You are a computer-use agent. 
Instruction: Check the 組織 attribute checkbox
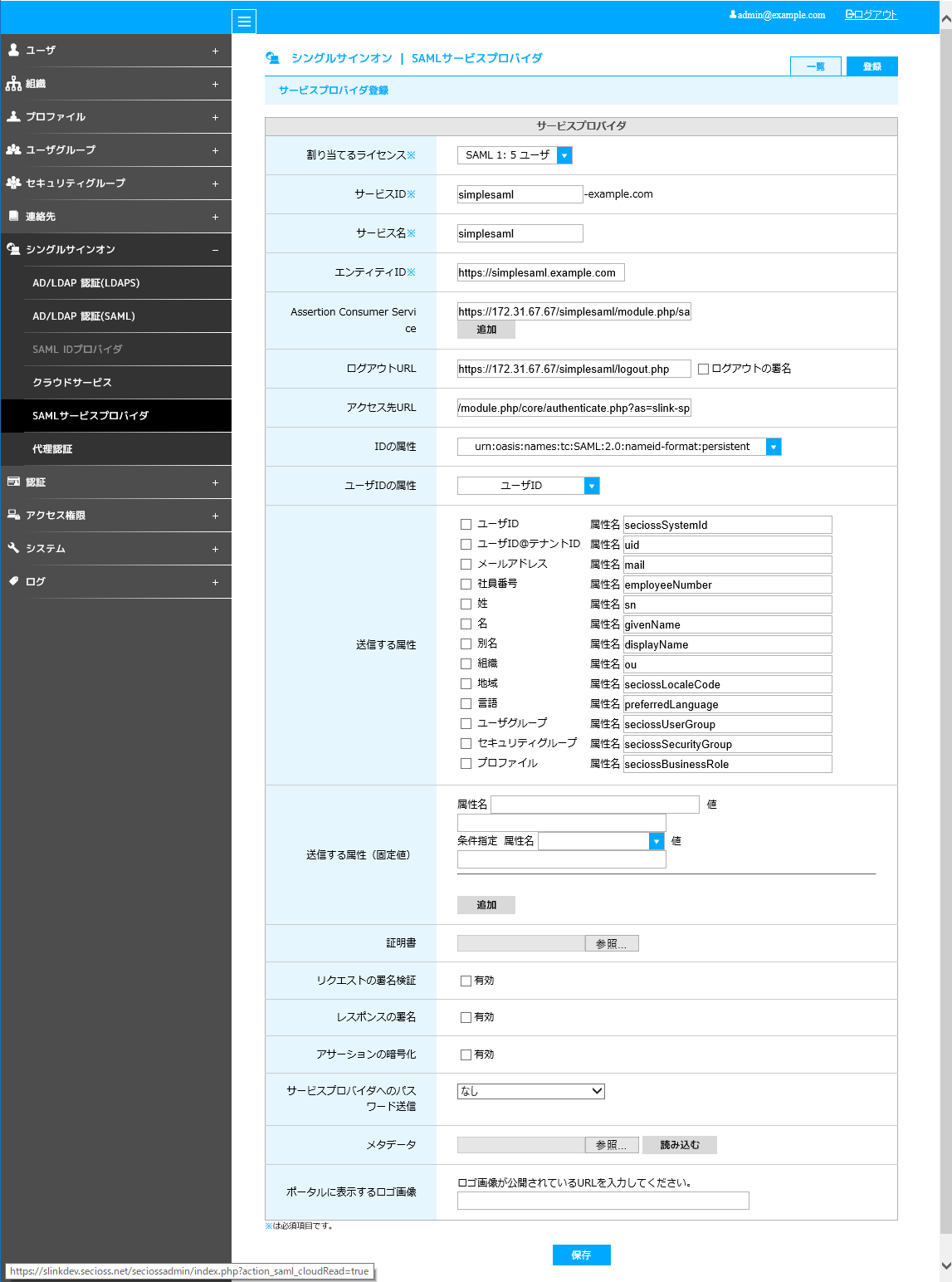tap(466, 663)
